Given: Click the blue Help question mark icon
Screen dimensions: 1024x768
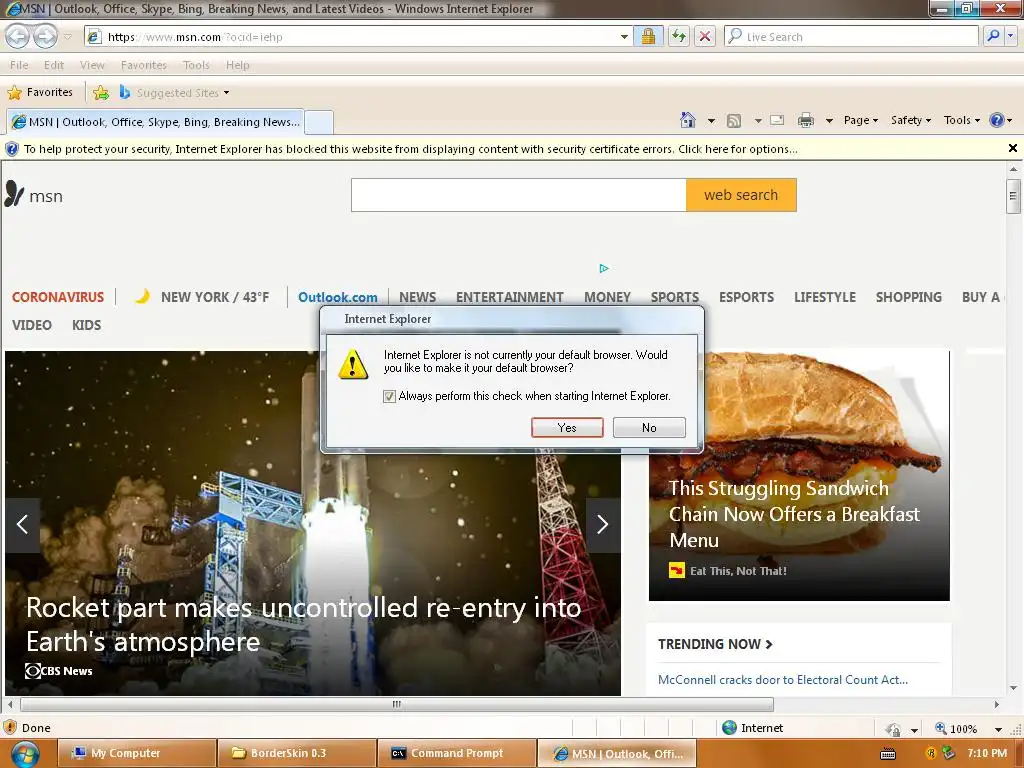Looking at the screenshot, I should tap(997, 120).
